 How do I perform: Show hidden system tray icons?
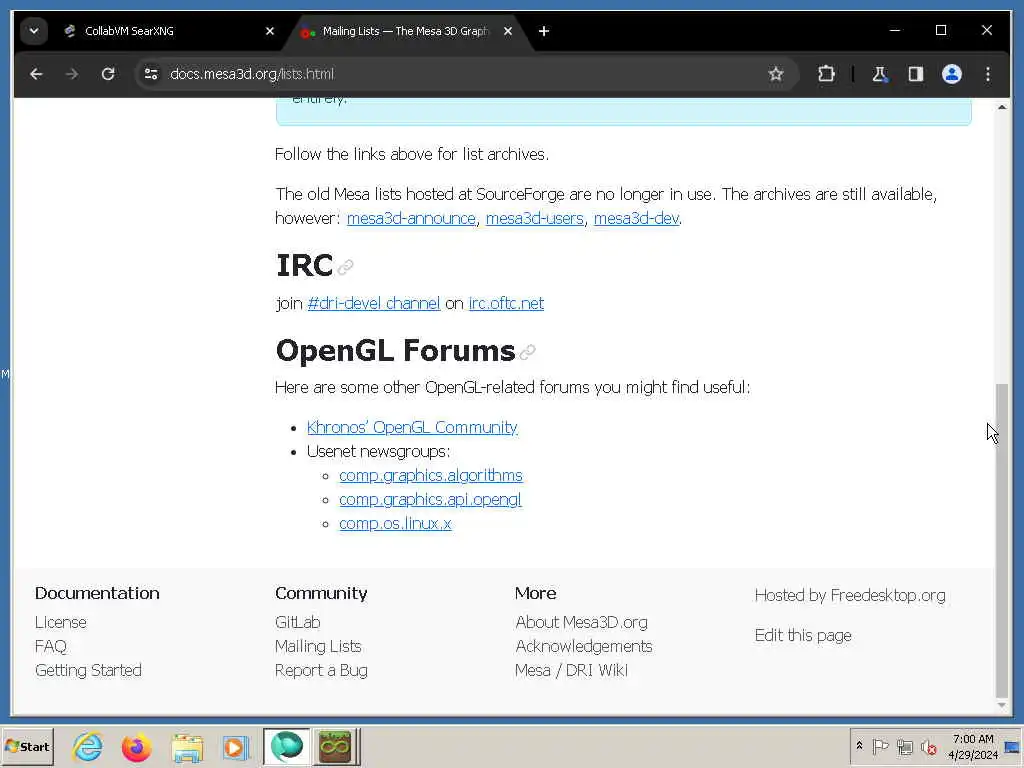[x=859, y=746]
